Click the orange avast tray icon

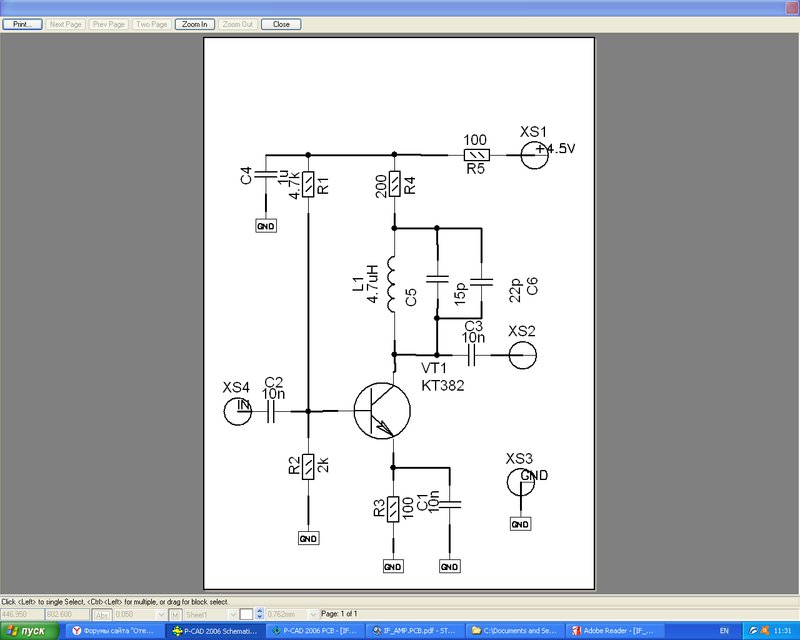(763, 631)
